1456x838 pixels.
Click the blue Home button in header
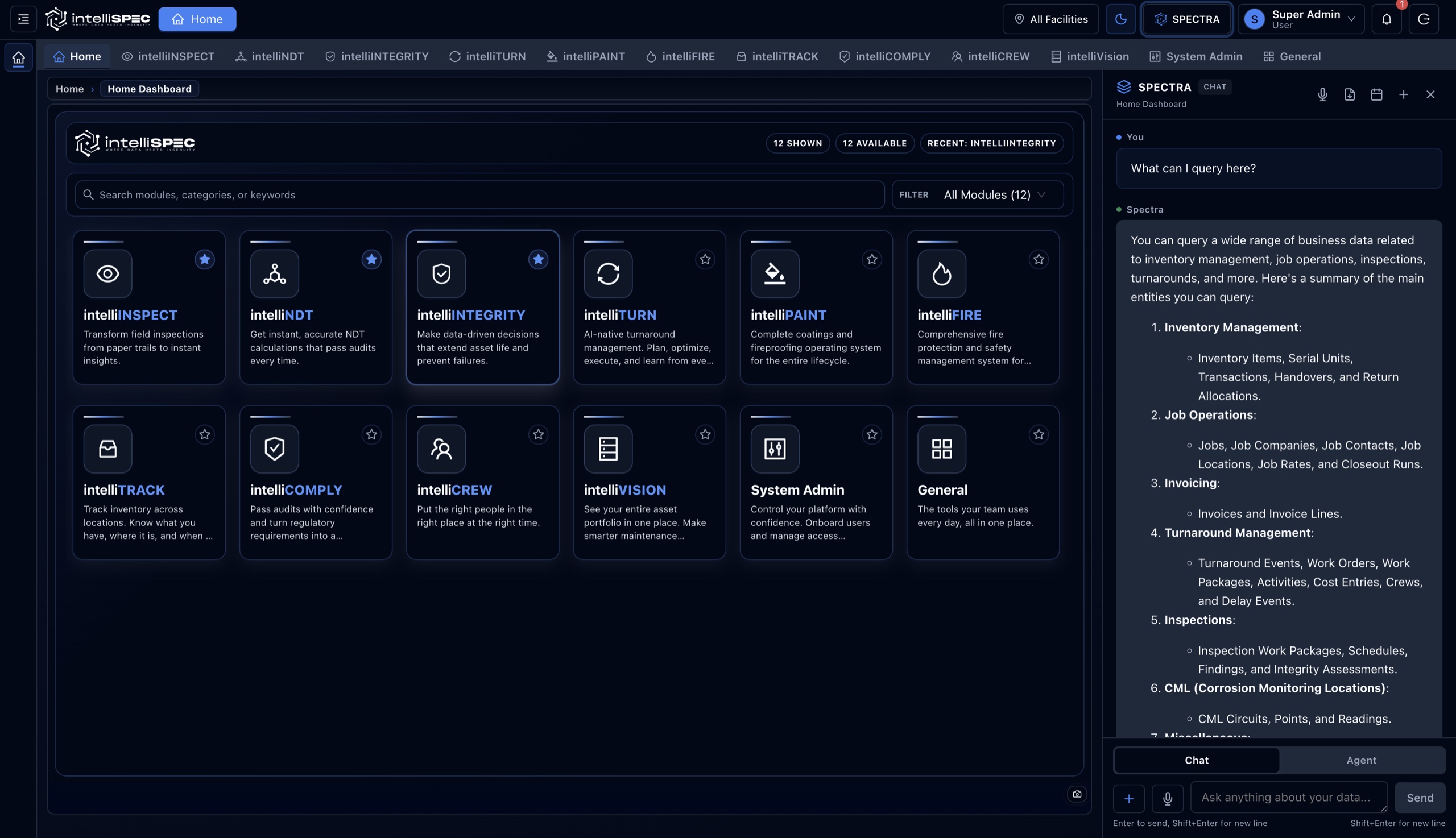(x=197, y=19)
